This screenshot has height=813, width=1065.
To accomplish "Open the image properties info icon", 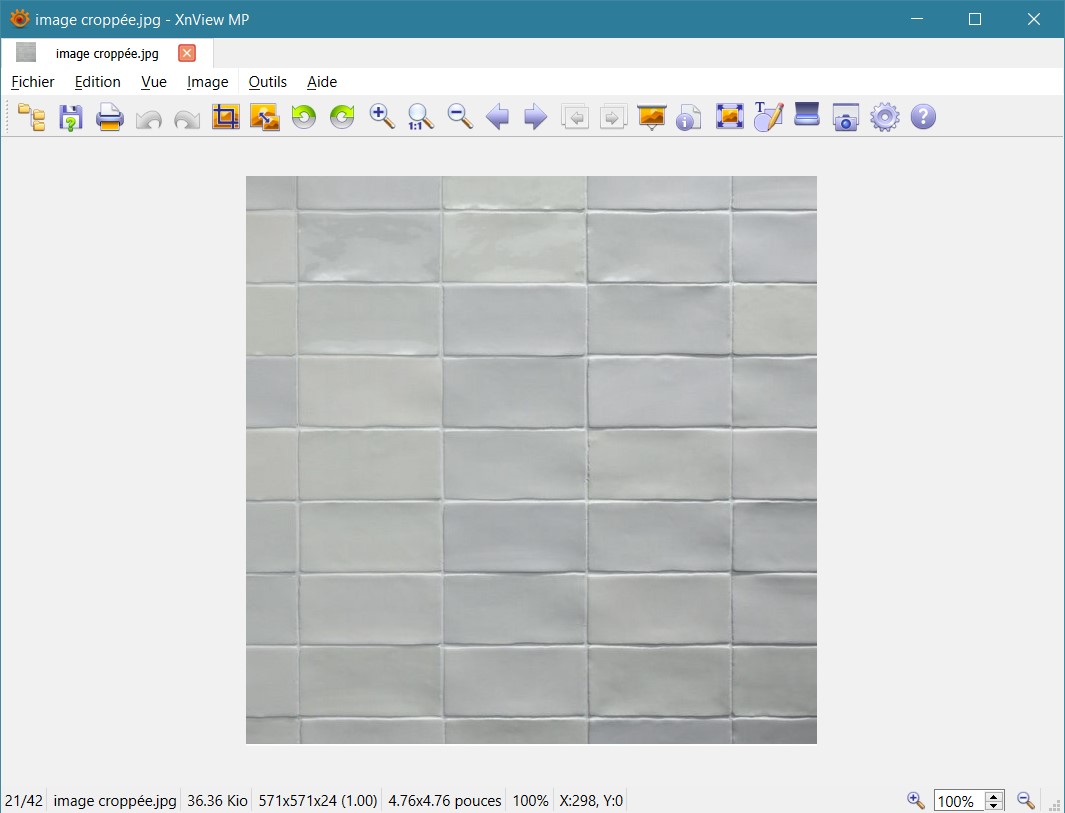I will pyautogui.click(x=688, y=118).
